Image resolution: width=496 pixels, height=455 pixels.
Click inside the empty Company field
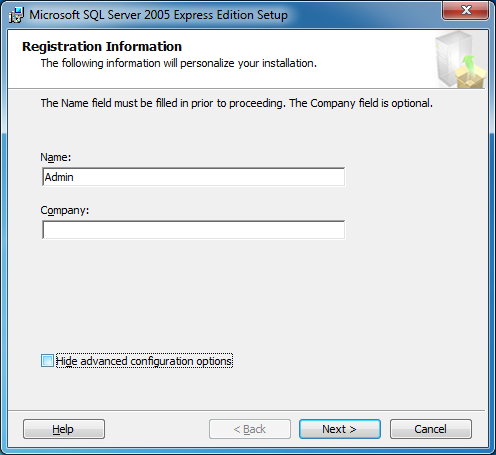[193, 230]
